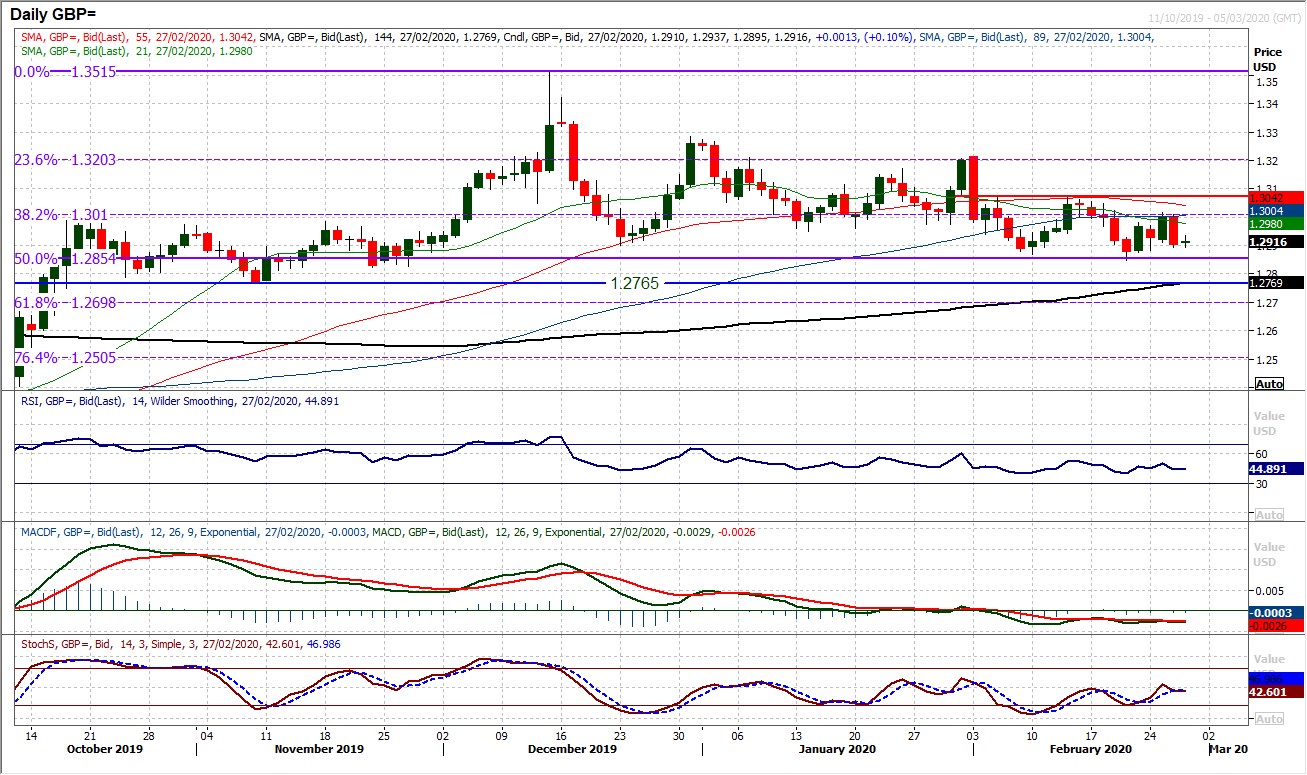Click the red 1.3042 price tag

(1277, 197)
